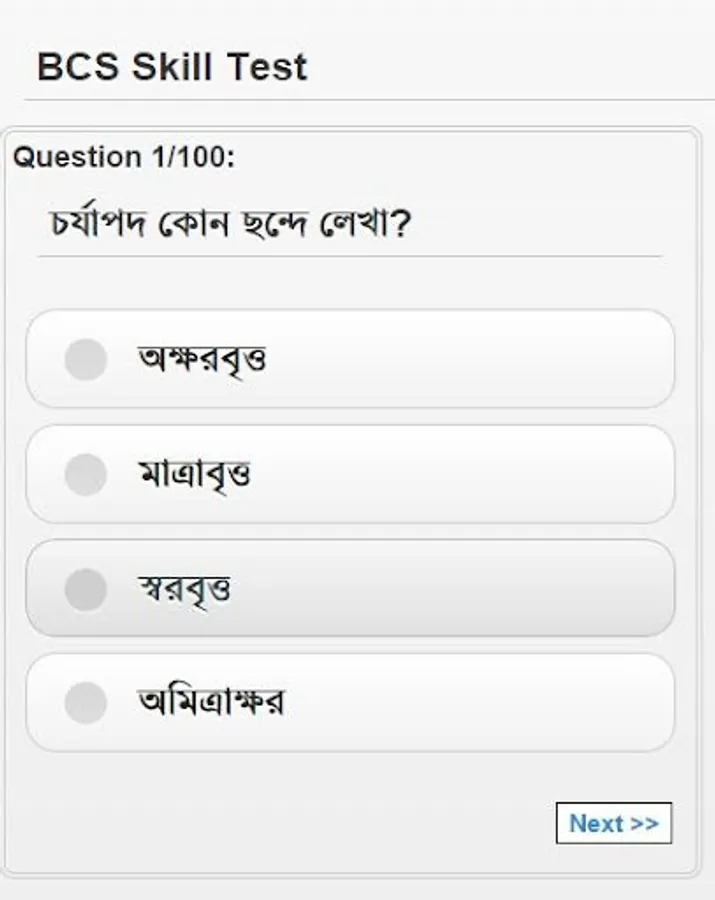The width and height of the screenshot is (715, 900).
Task: Click the অক্ষরবৃত্ত answer text
Action: coord(202,360)
